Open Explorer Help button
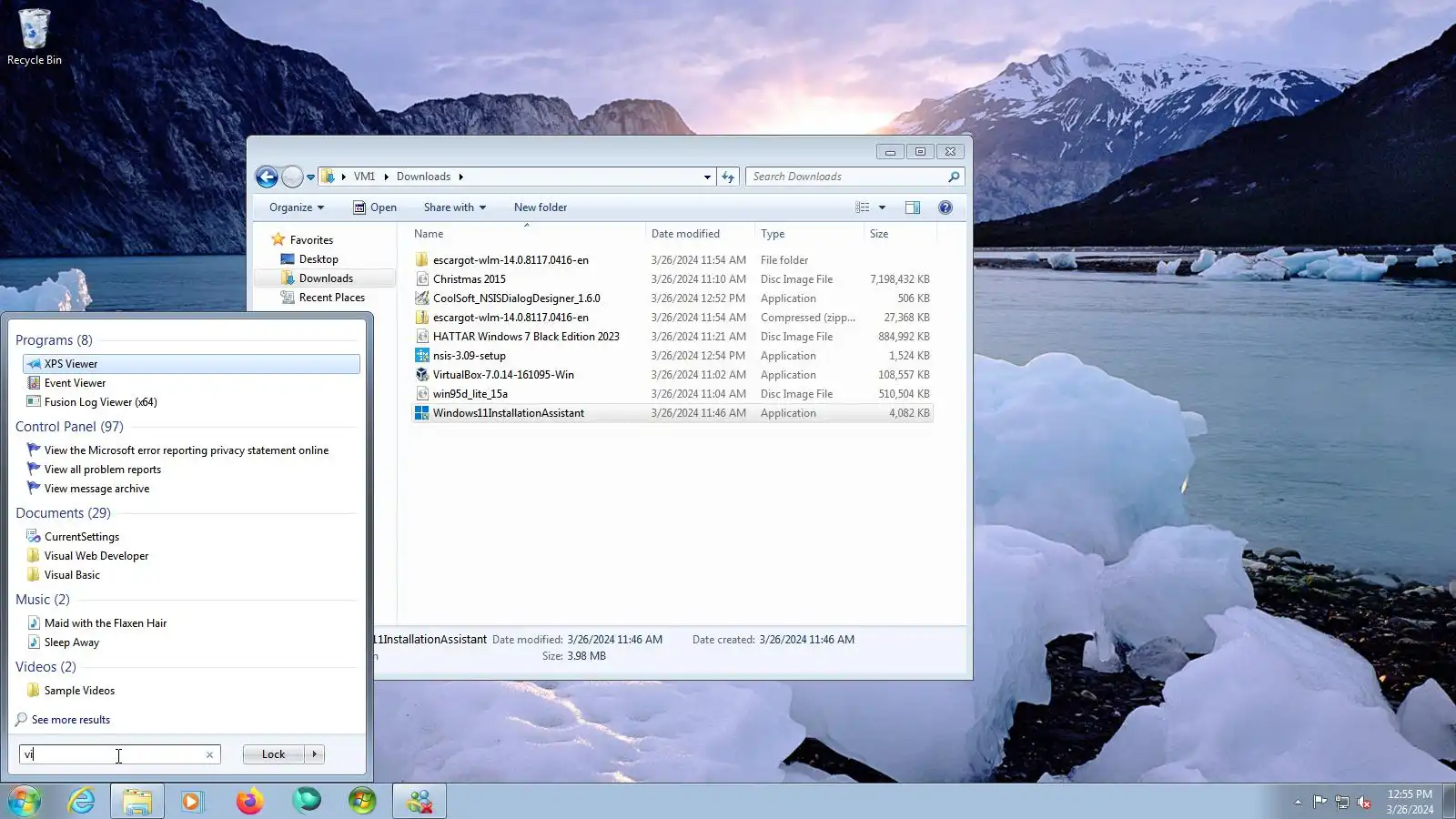The width and height of the screenshot is (1456, 819). [x=945, y=207]
